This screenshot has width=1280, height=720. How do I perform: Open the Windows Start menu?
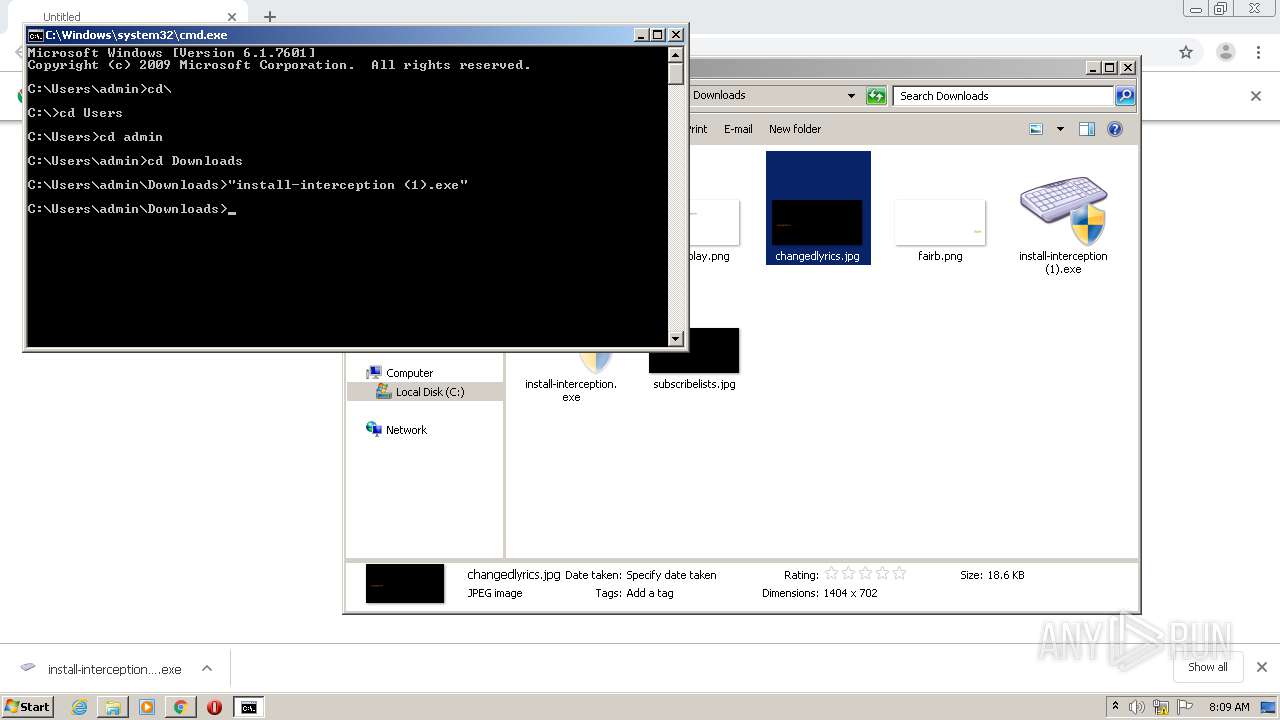tap(28, 706)
